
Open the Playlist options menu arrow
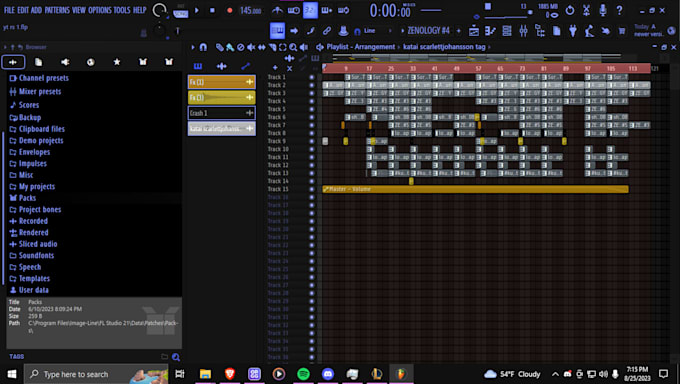pyautogui.click(x=193, y=47)
